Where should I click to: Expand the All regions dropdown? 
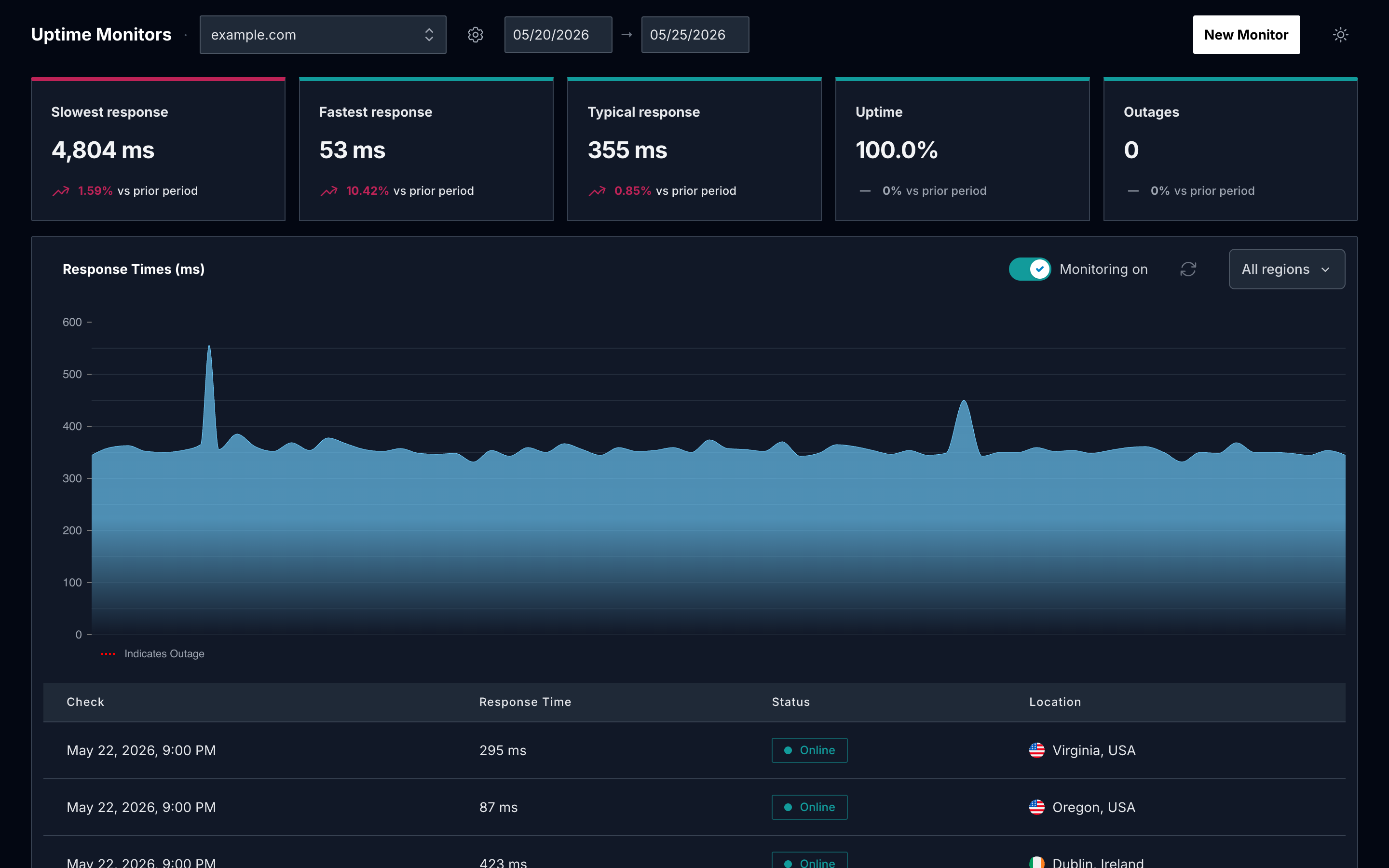click(x=1286, y=269)
